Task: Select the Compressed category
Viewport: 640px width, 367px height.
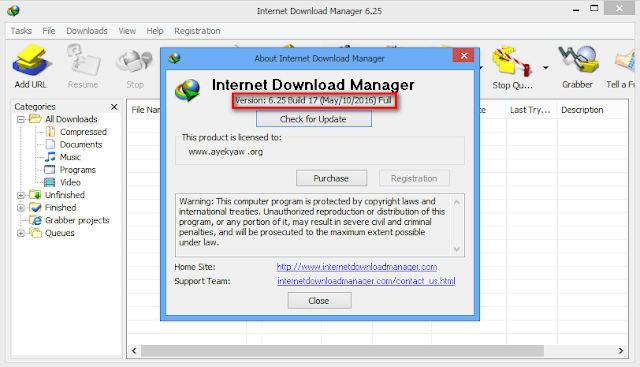Action: pyautogui.click(x=83, y=132)
